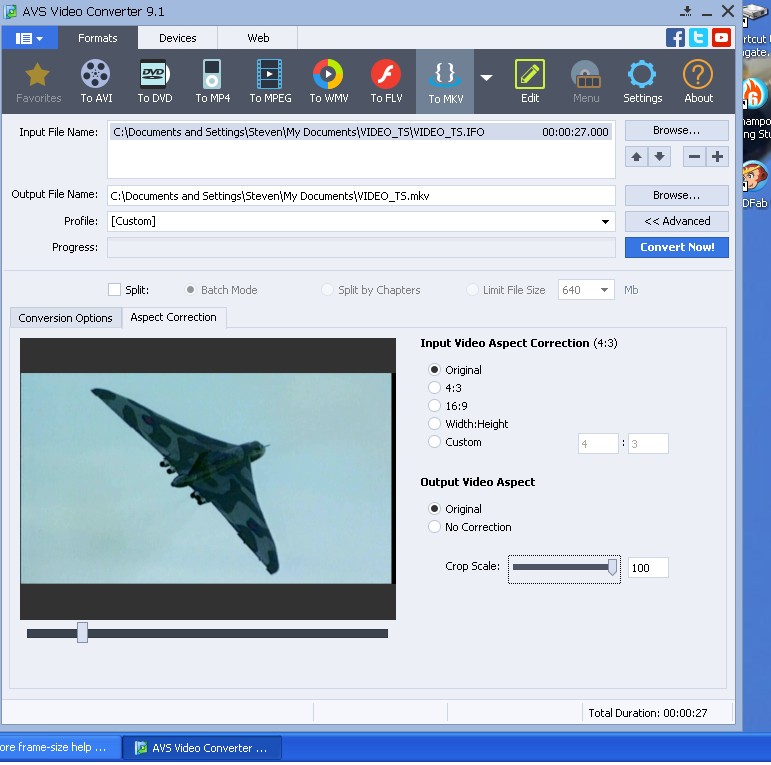The image size is (771, 765).
Task: Select Limit File Size radio option
Action: [472, 290]
